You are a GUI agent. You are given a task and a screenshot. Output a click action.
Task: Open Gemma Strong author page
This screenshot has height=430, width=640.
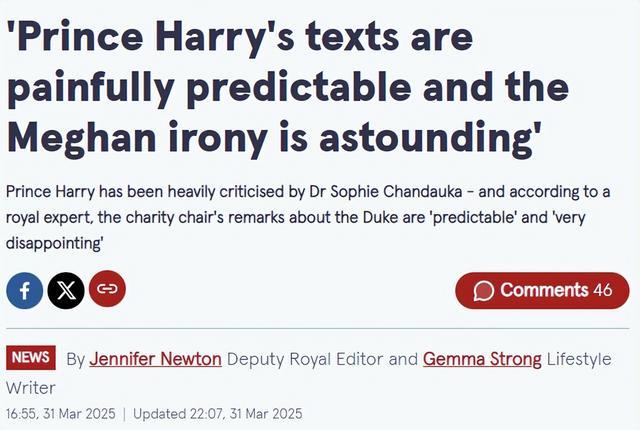[x=482, y=359]
